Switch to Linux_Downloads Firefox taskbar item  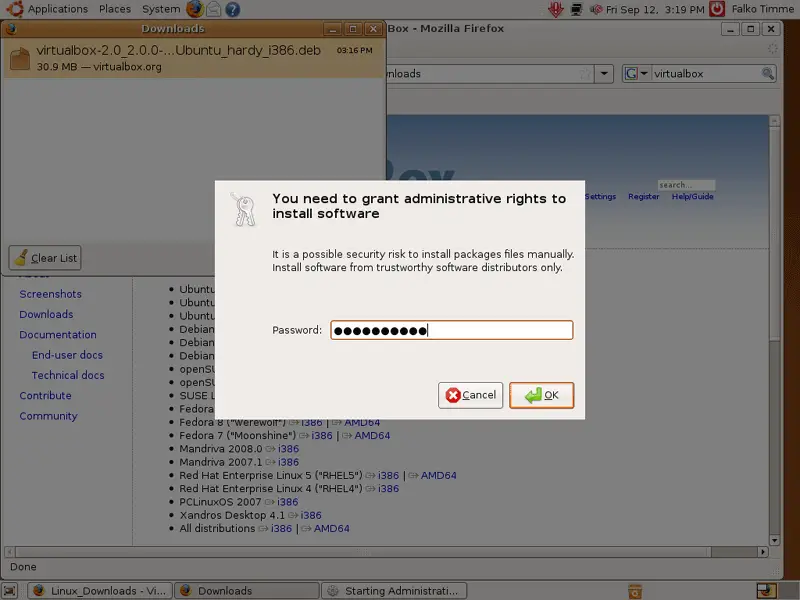point(99,591)
